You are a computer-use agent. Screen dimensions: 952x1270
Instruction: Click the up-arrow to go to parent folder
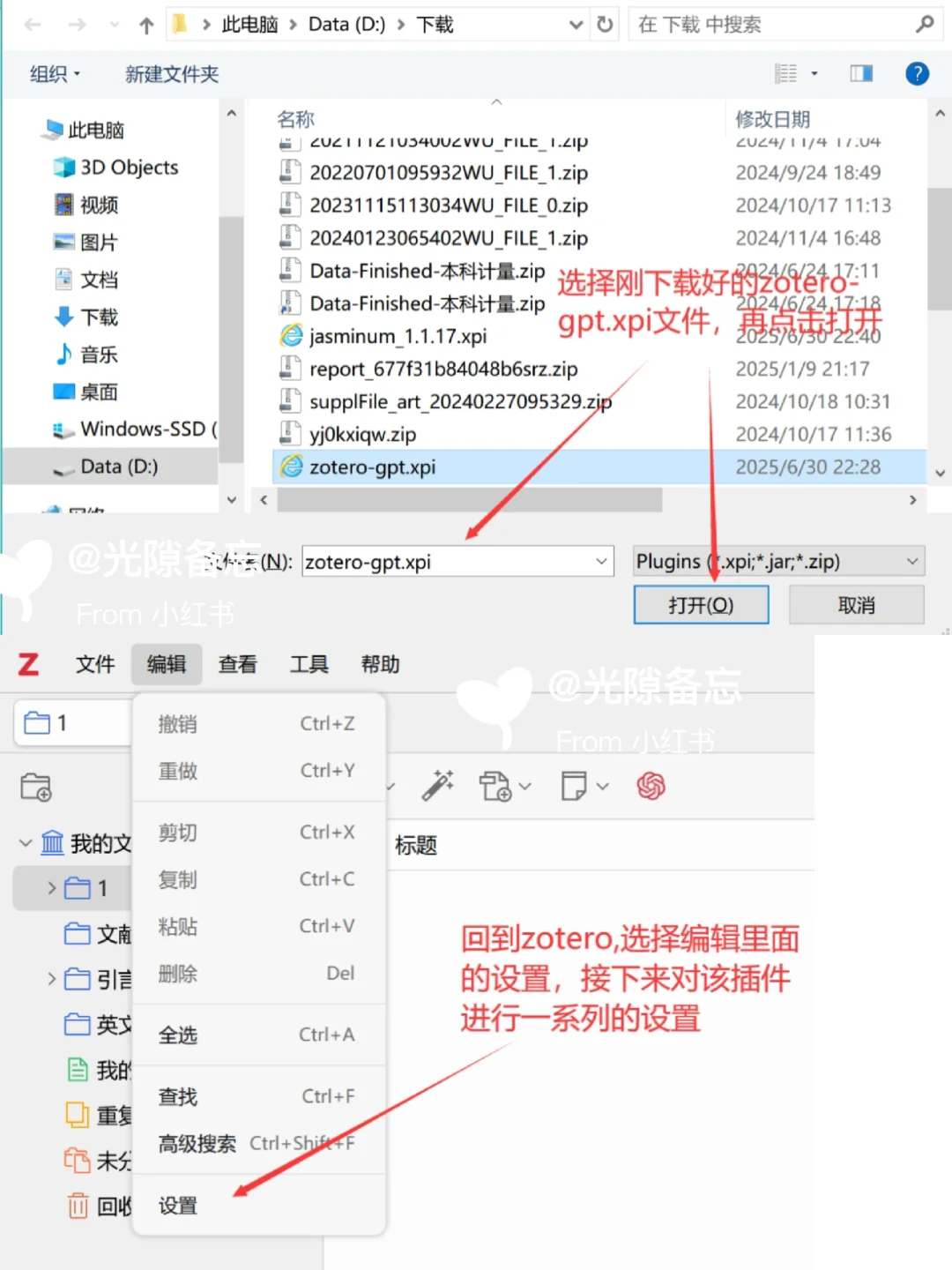tap(145, 24)
